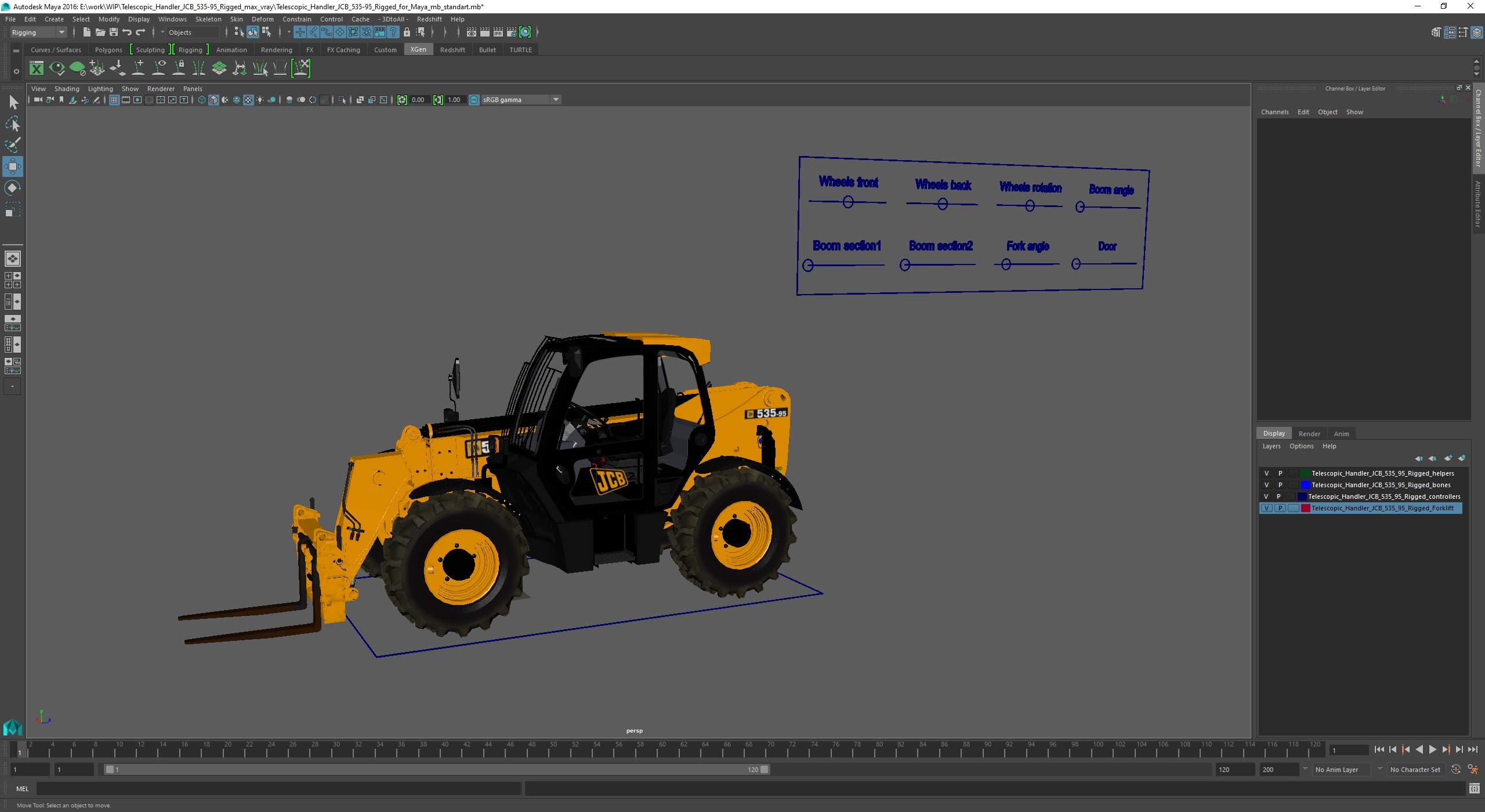Image resolution: width=1485 pixels, height=812 pixels.
Task: Expand the panel layout quick-switch arrow
Action: coord(12,386)
